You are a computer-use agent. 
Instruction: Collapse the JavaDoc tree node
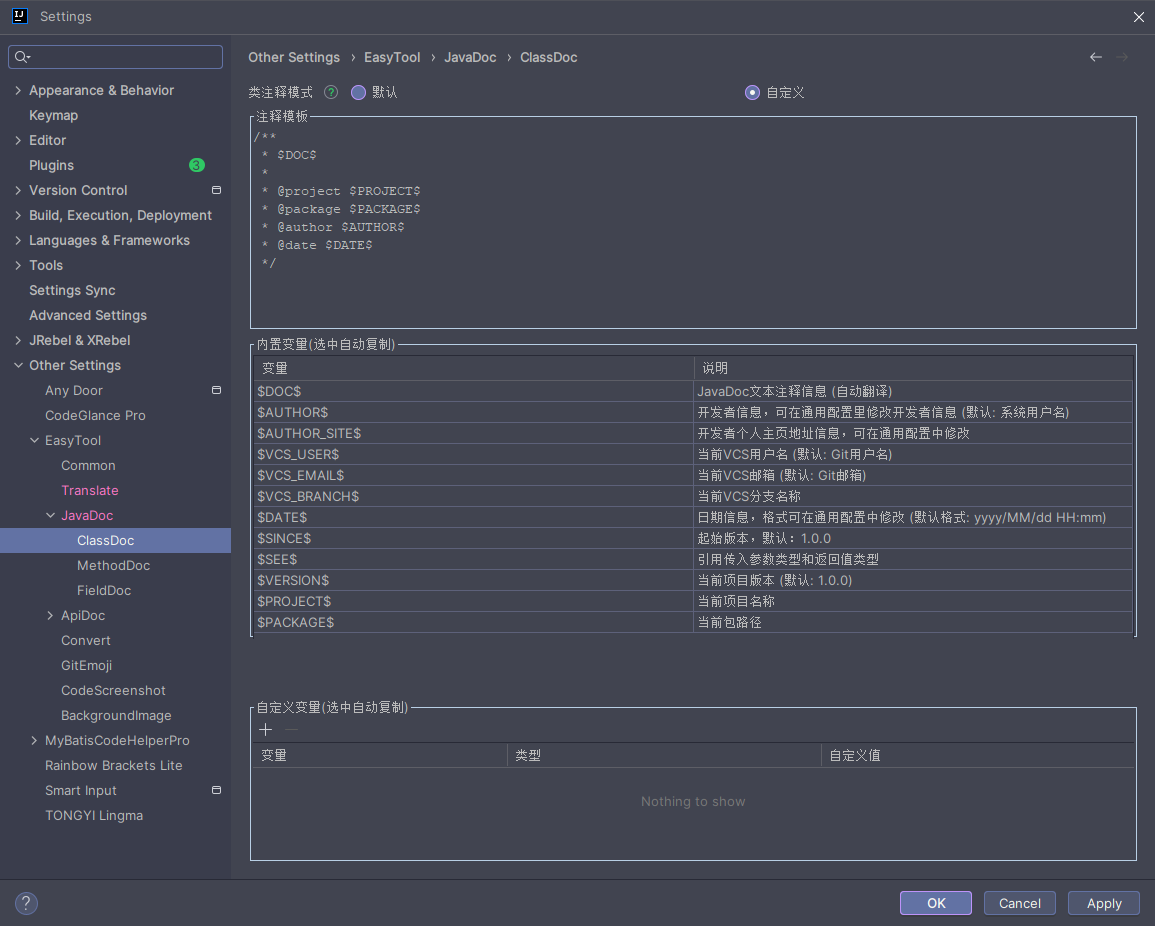[50, 515]
